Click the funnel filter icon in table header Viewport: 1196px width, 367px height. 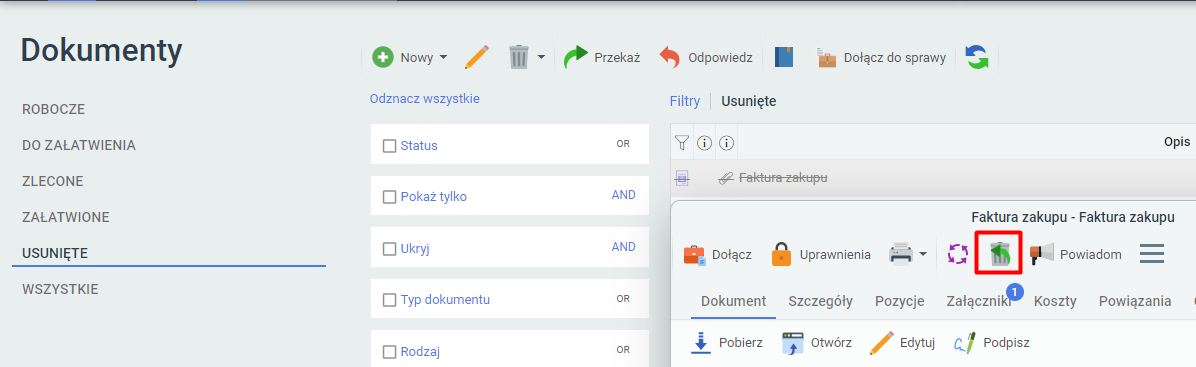pos(683,143)
